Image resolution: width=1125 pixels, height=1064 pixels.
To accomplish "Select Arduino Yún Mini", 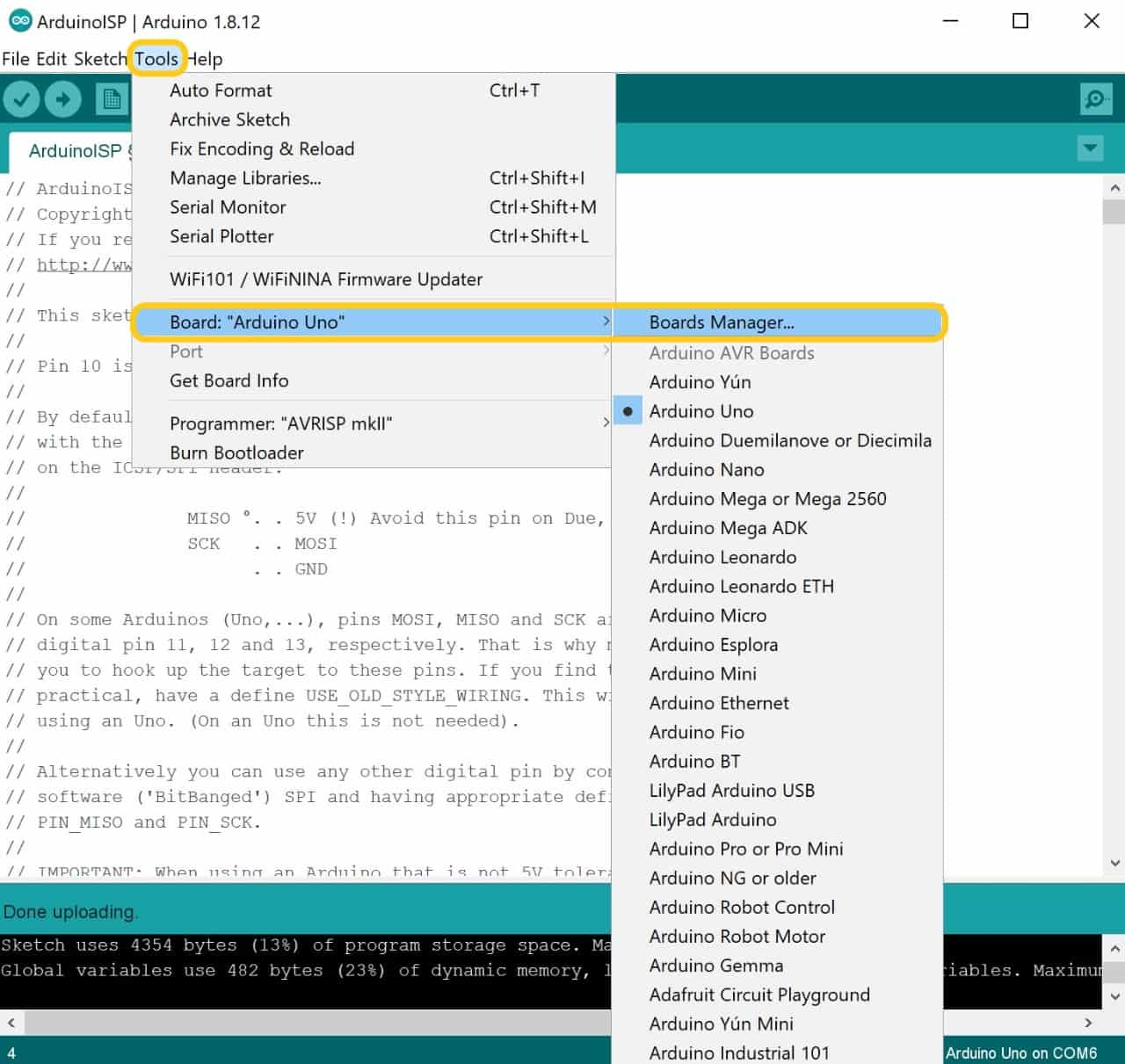I will click(778, 1024).
